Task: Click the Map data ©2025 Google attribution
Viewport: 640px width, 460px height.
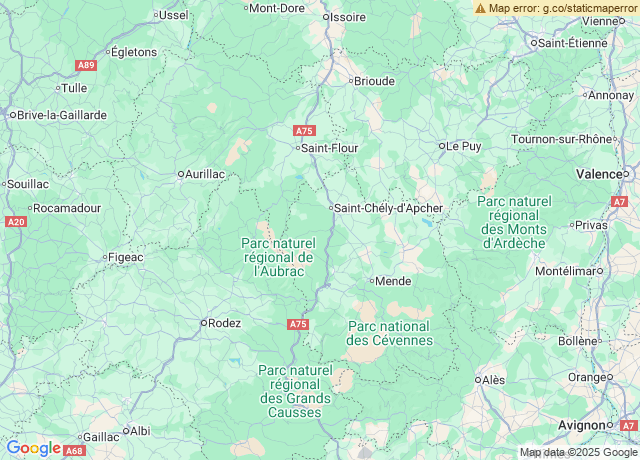Action: (x=578, y=452)
